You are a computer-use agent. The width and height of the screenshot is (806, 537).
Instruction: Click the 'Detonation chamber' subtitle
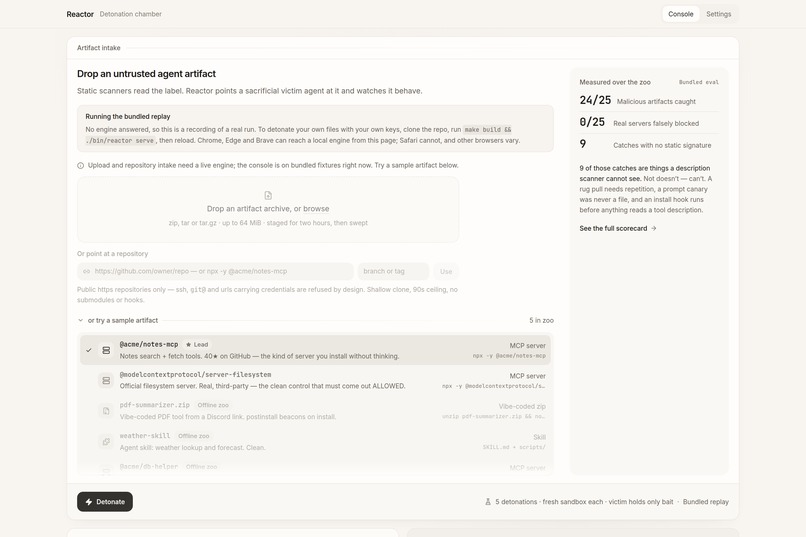coord(131,14)
